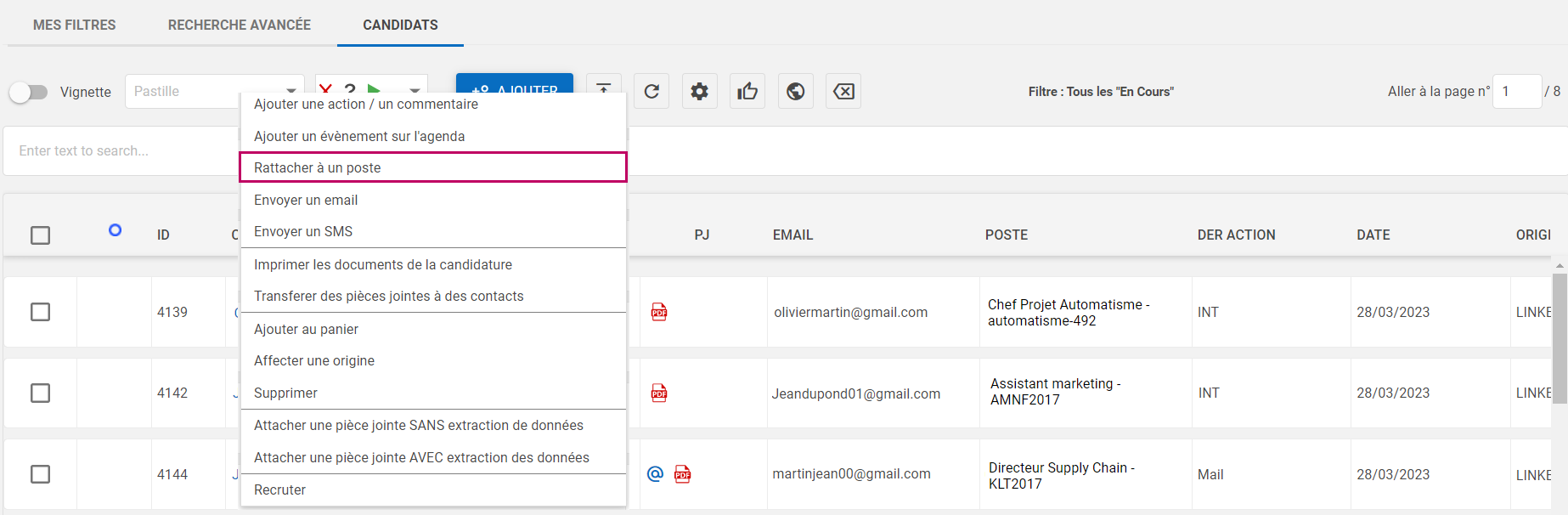
Task: Click the @ email icon for candidate 4144
Action: click(655, 474)
